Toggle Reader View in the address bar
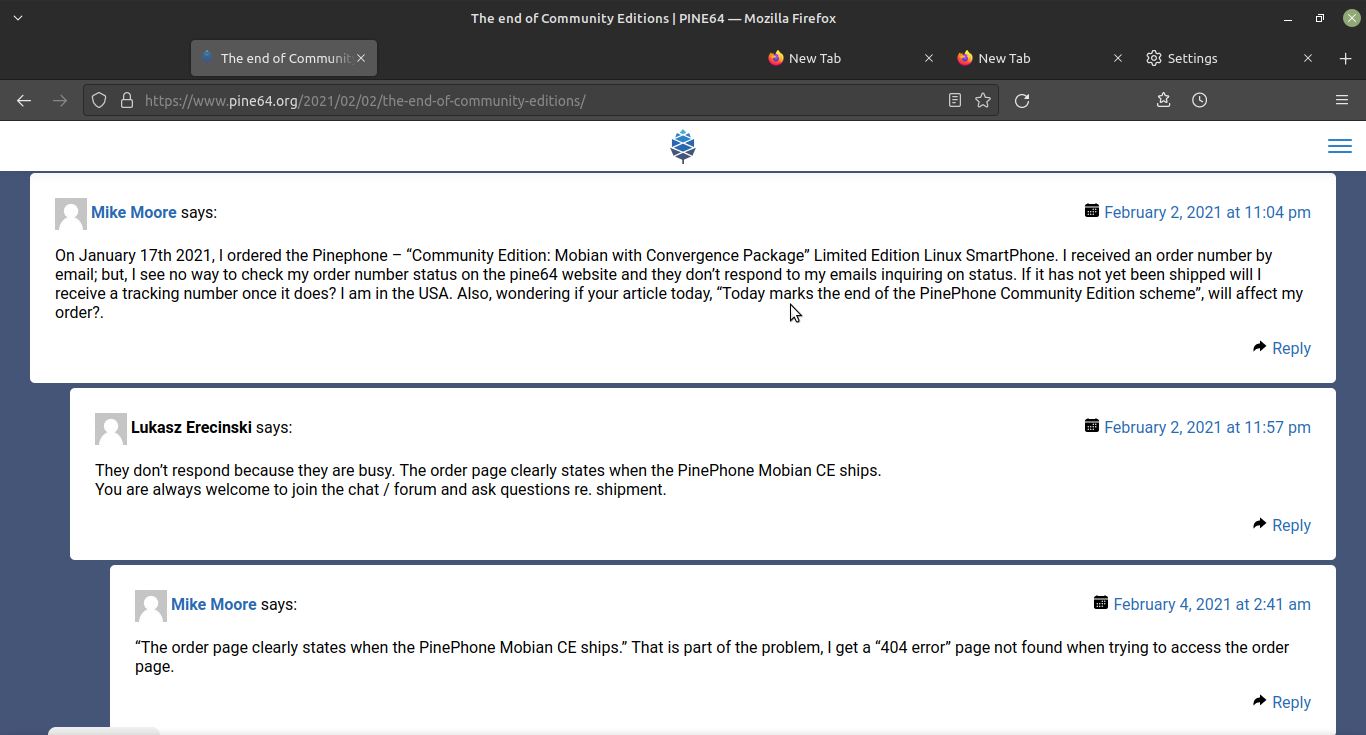This screenshot has height=735, width=1366. tap(955, 100)
